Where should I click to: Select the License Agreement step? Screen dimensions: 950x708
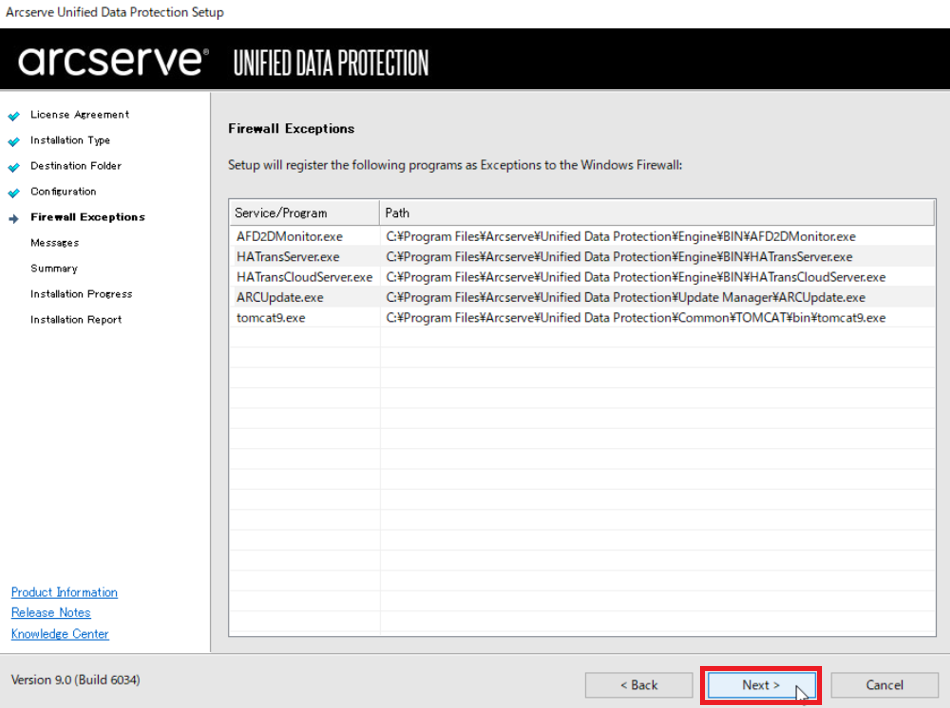tap(80, 114)
